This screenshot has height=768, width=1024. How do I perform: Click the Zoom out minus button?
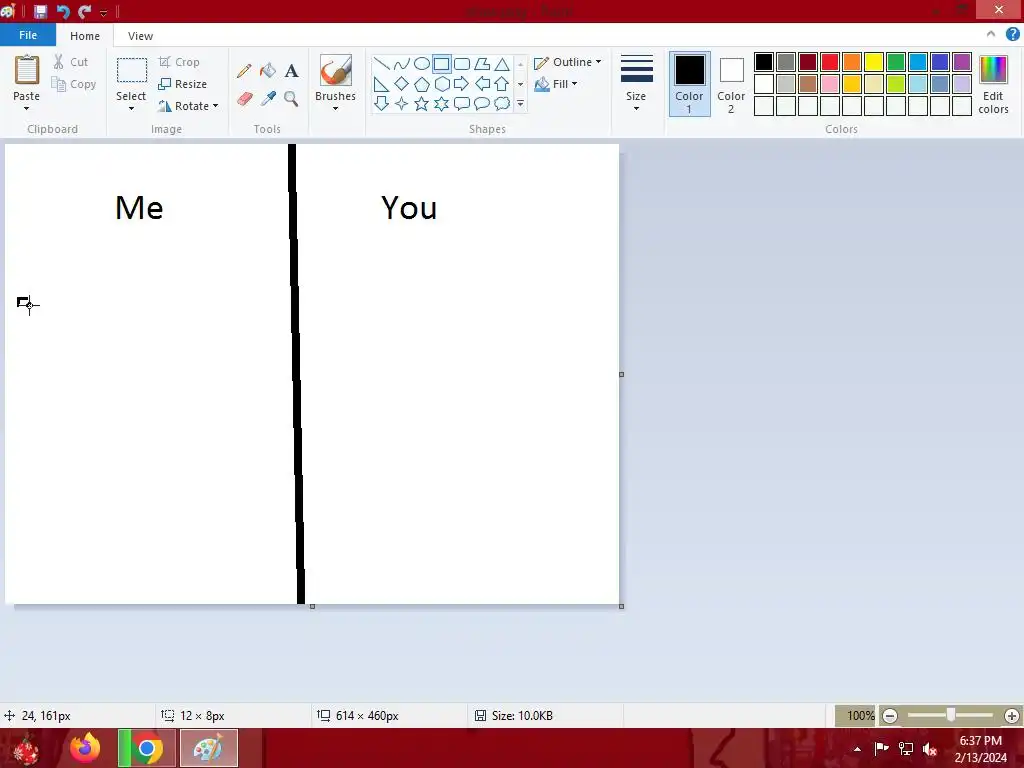click(889, 716)
